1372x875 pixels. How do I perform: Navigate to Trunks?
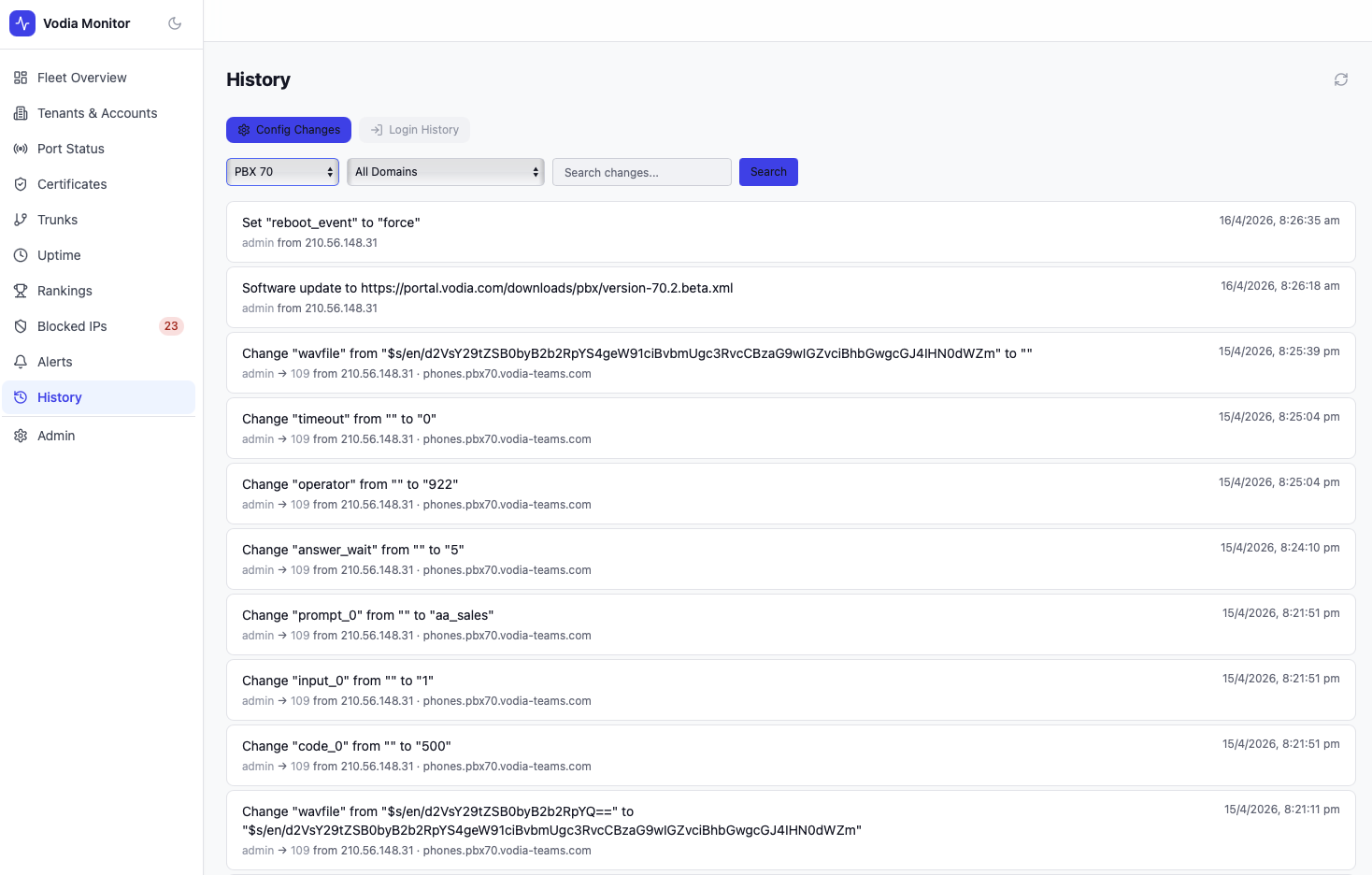[x=57, y=220]
